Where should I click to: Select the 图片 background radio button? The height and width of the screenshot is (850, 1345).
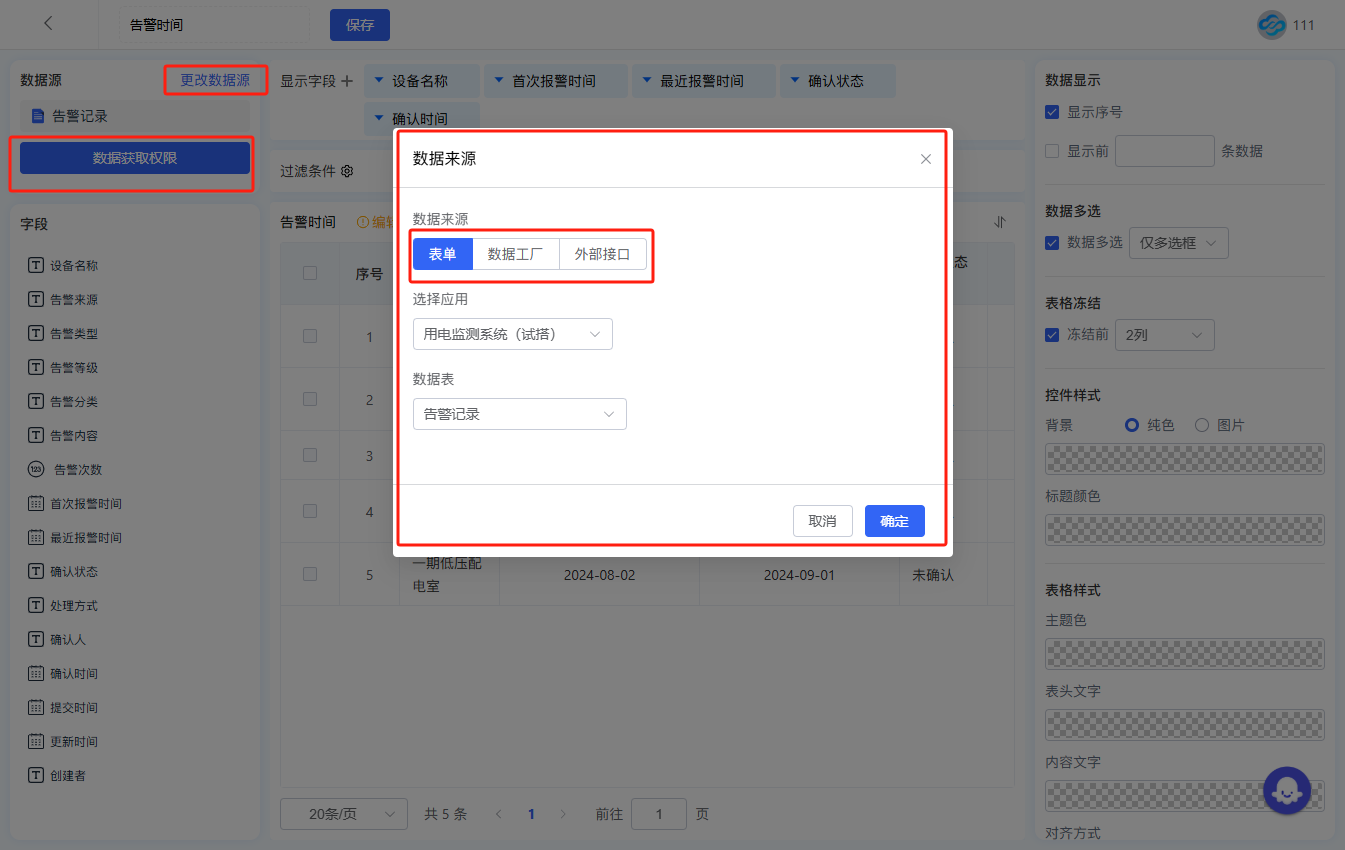1201,425
